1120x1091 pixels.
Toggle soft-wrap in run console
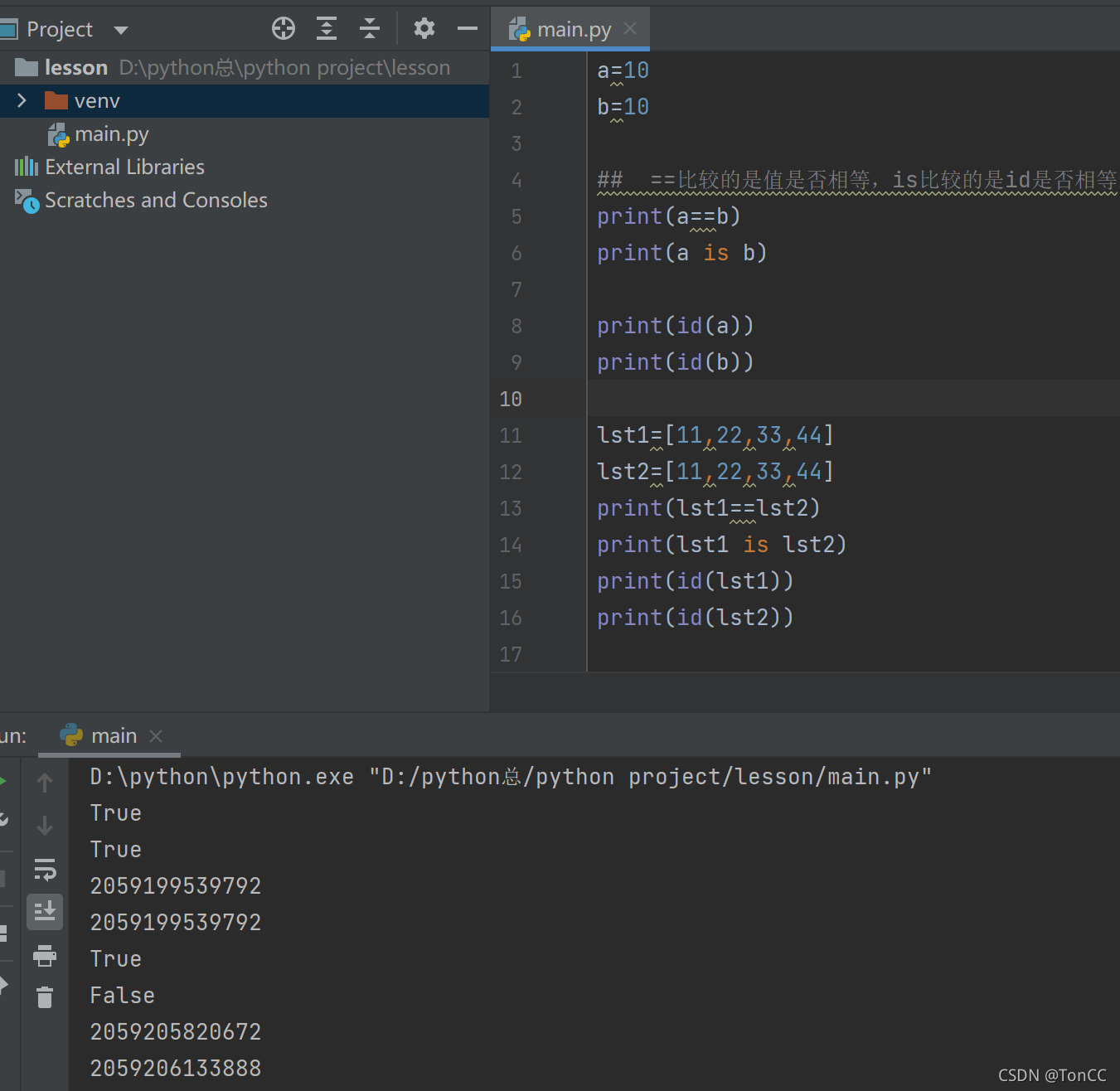point(45,869)
